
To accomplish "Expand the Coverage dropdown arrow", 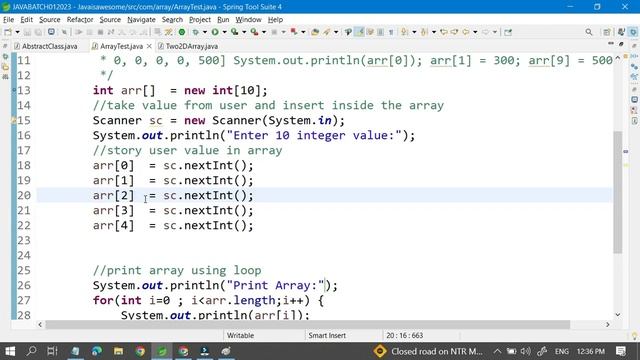I will coord(244,32).
